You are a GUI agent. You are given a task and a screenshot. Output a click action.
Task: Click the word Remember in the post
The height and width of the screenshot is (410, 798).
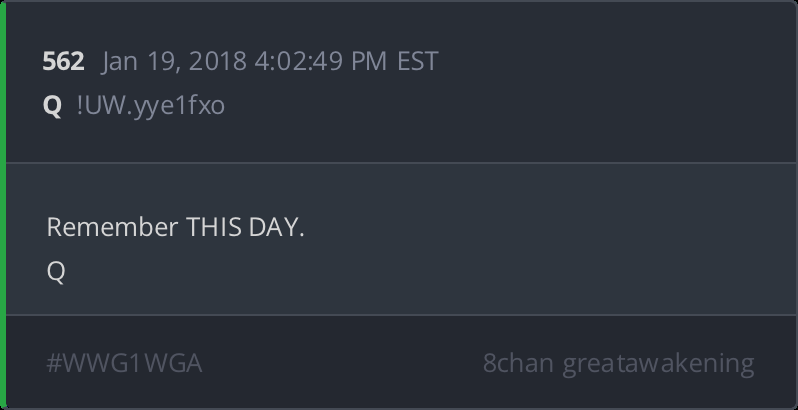[x=112, y=227]
